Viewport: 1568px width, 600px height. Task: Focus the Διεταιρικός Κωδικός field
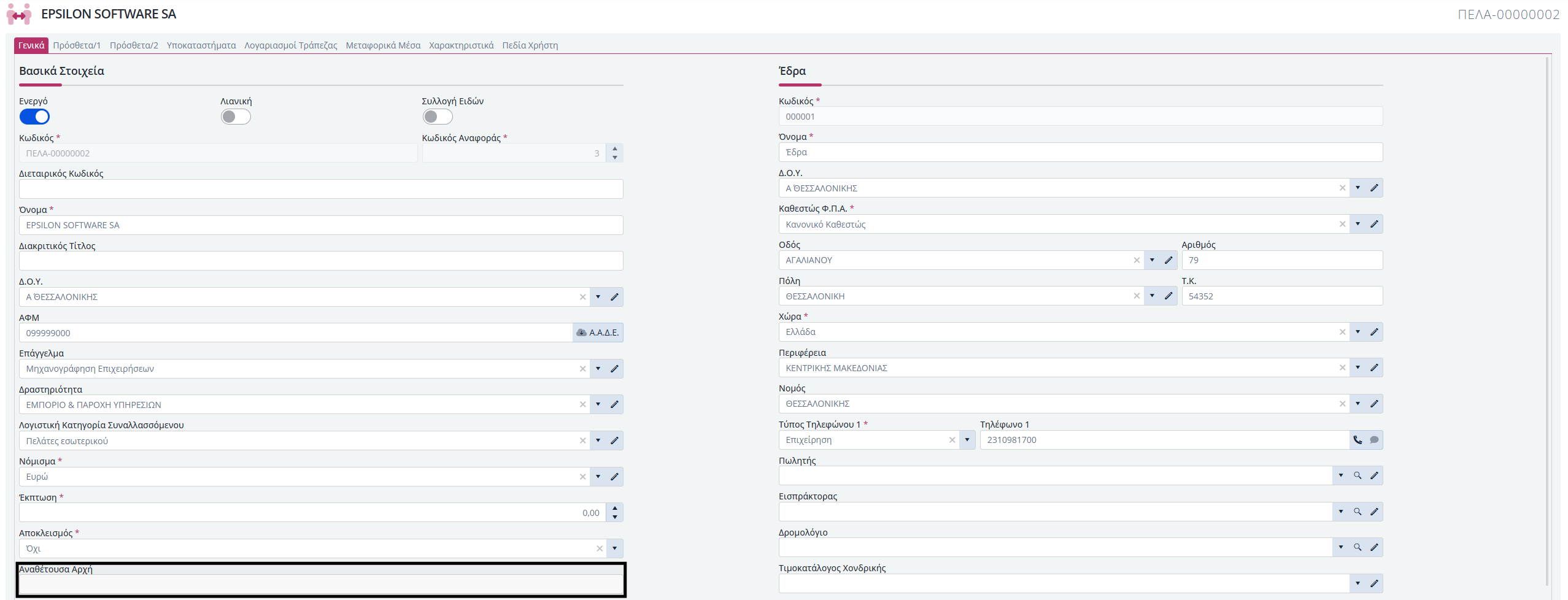[321, 189]
